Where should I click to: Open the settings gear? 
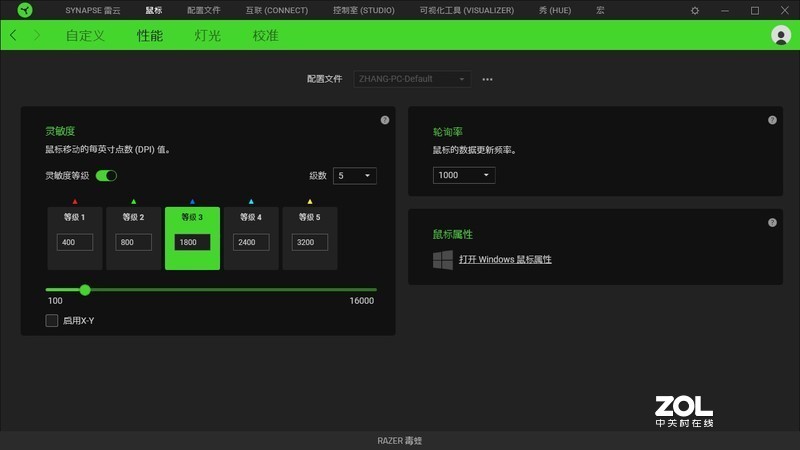[694, 10]
